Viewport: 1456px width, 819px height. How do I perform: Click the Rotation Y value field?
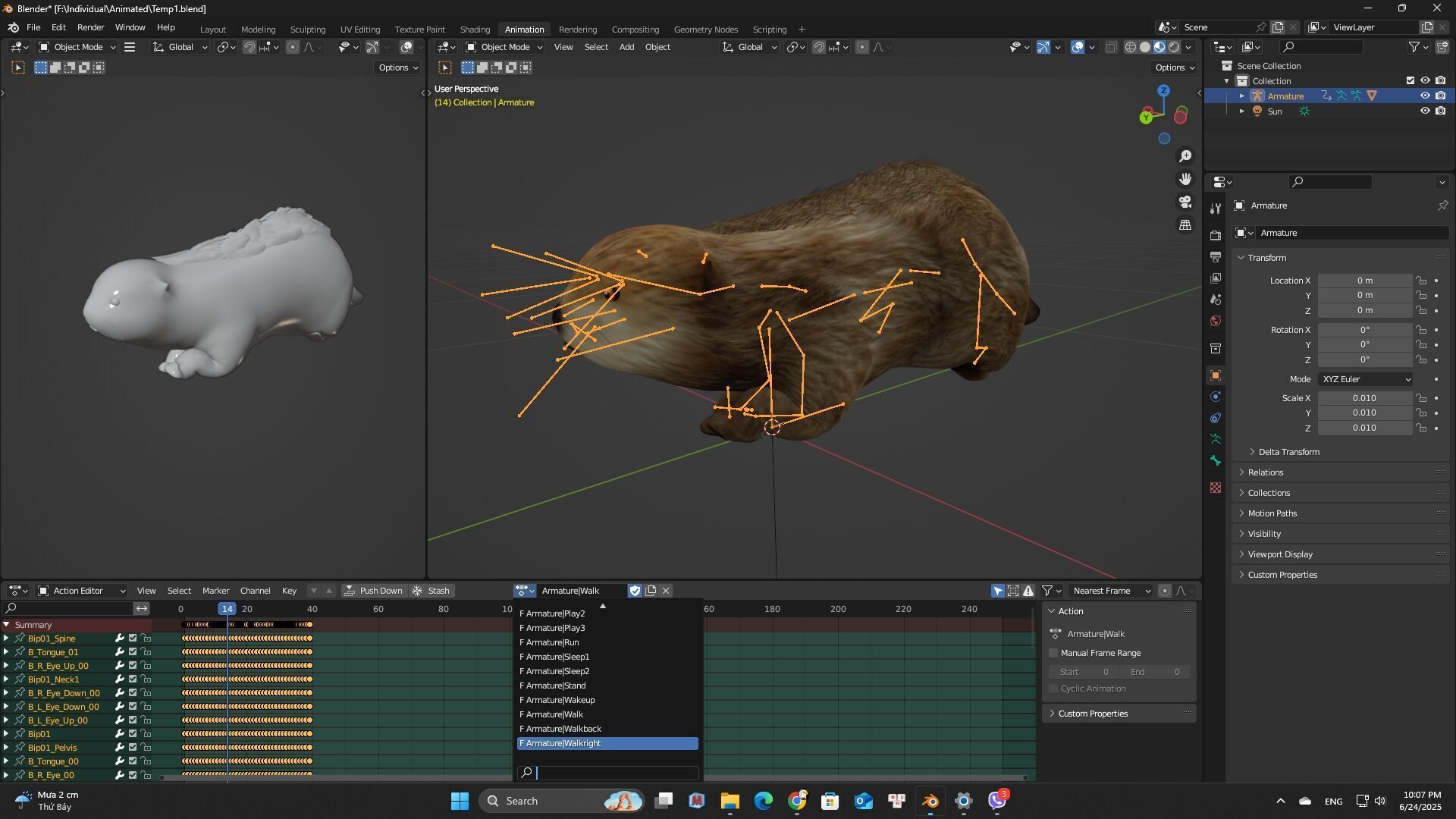tap(1364, 344)
